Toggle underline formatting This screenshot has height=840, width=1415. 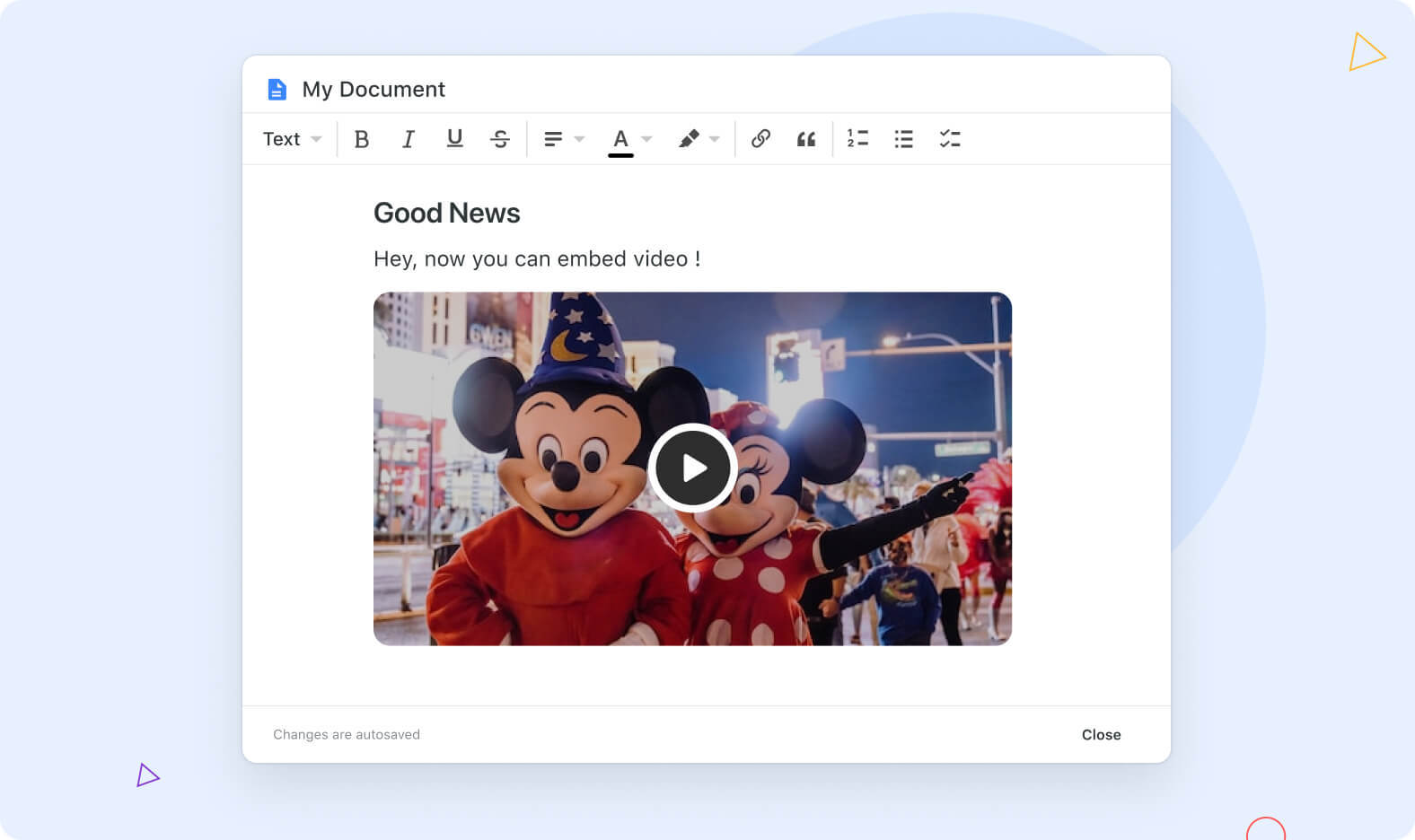[454, 138]
